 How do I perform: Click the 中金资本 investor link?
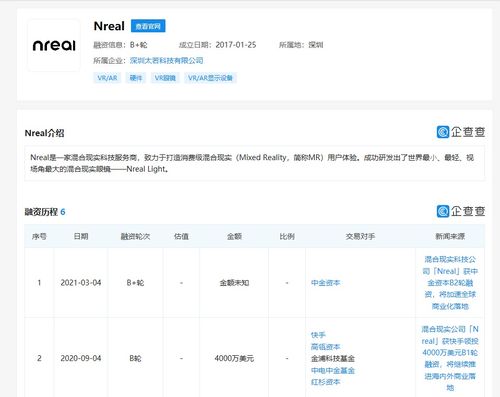325,283
